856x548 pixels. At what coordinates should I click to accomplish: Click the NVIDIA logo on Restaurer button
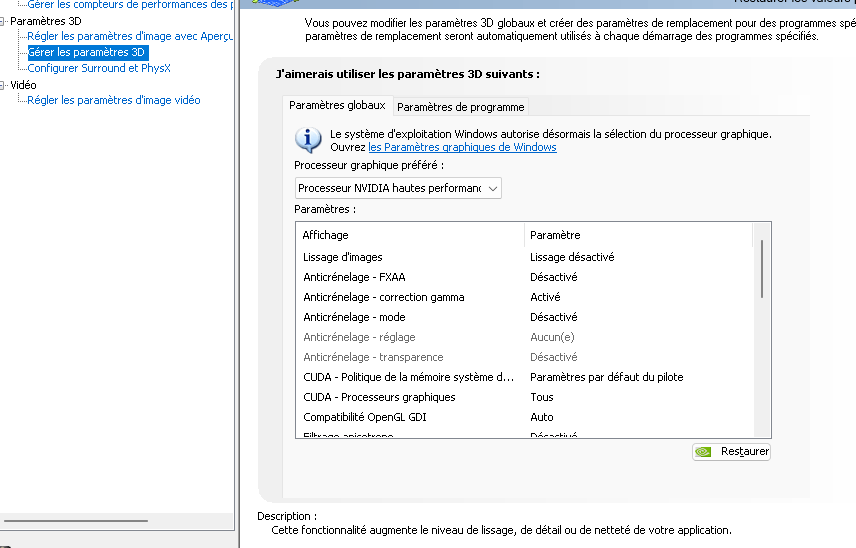pos(703,452)
